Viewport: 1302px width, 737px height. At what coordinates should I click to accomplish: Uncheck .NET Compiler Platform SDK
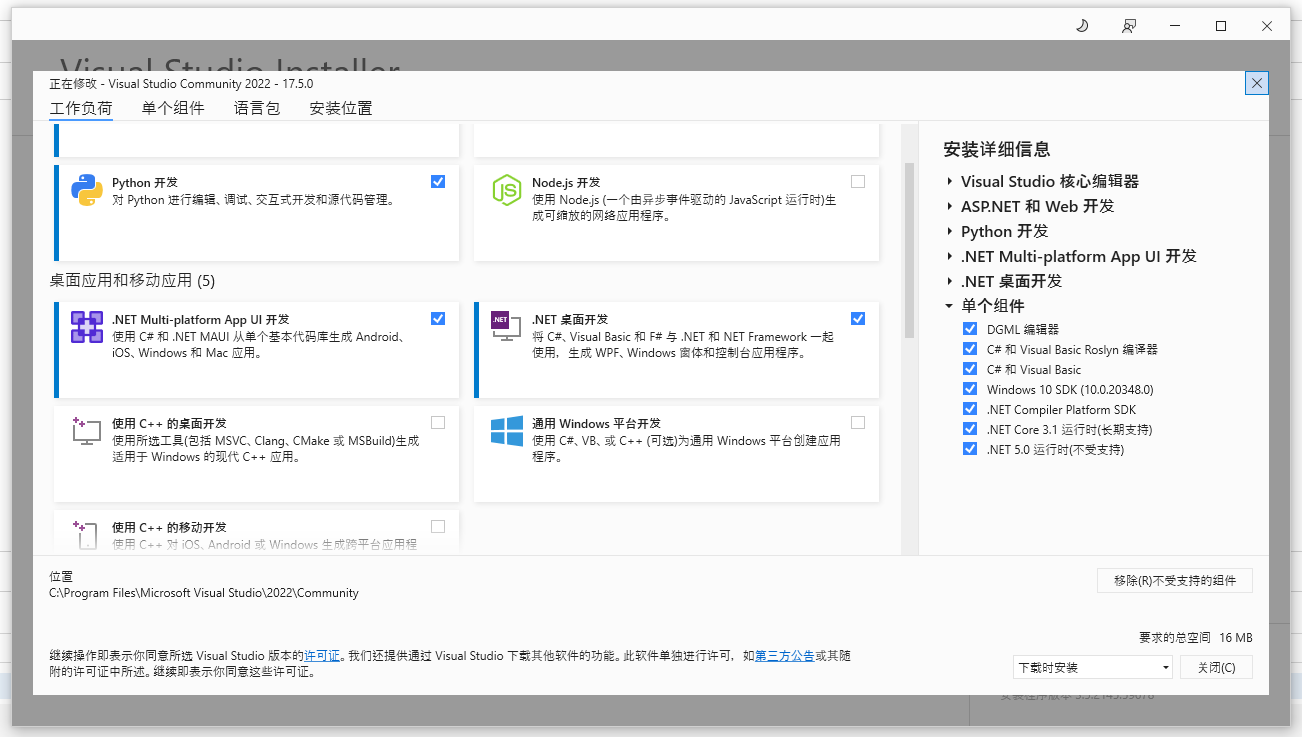[x=970, y=409]
